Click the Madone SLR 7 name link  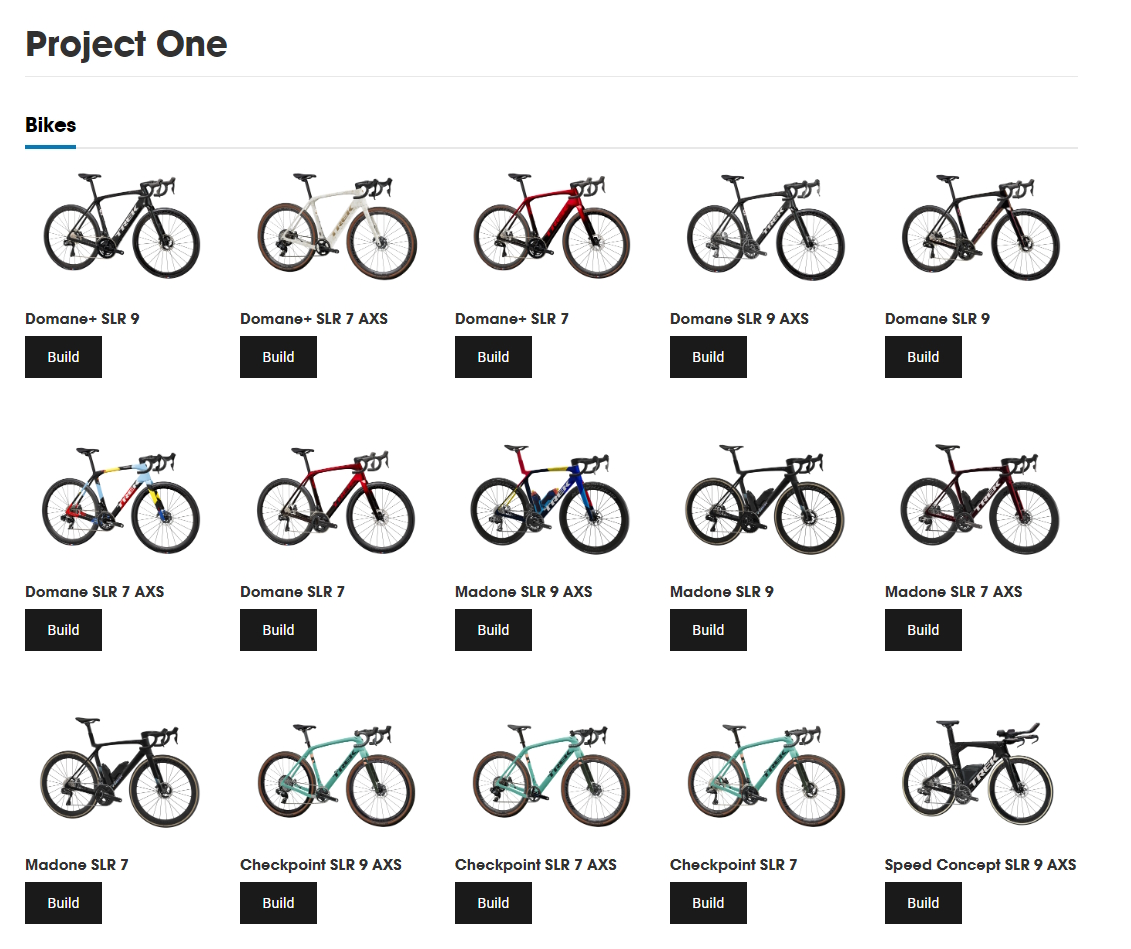[x=77, y=865]
